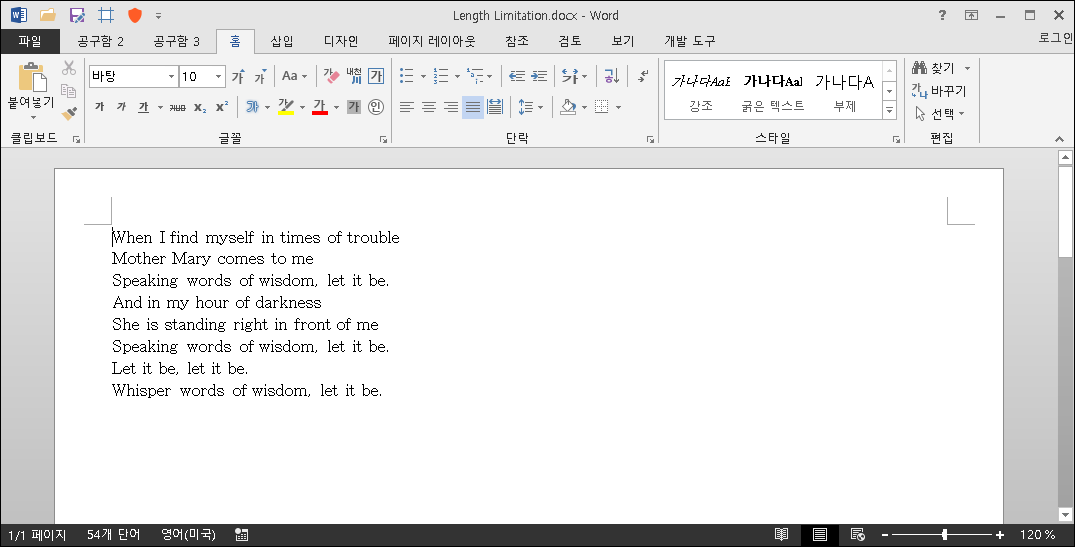1075x547 pixels.
Task: Show paragraph marks with pilcrow icon
Action: (x=642, y=76)
